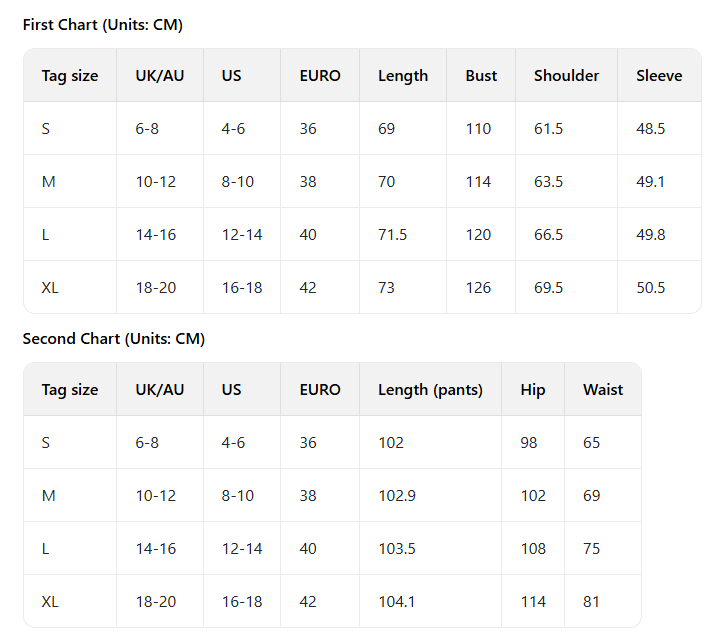Click the pants length cell 104.1
The width and height of the screenshot is (717, 644).
[395, 602]
